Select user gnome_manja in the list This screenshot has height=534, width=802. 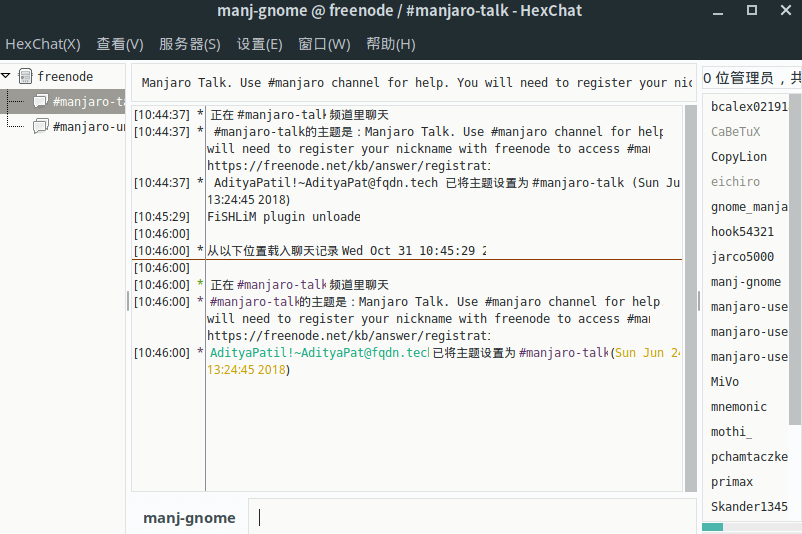point(749,207)
